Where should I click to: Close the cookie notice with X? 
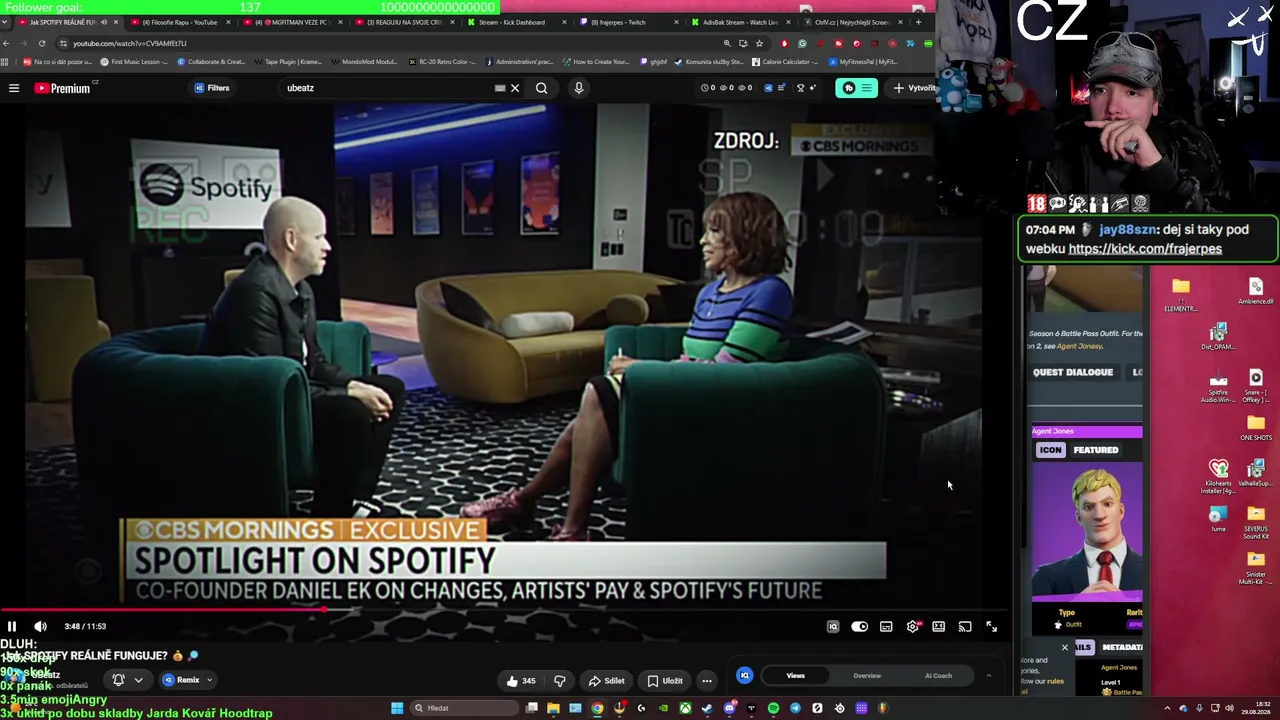(1064, 648)
